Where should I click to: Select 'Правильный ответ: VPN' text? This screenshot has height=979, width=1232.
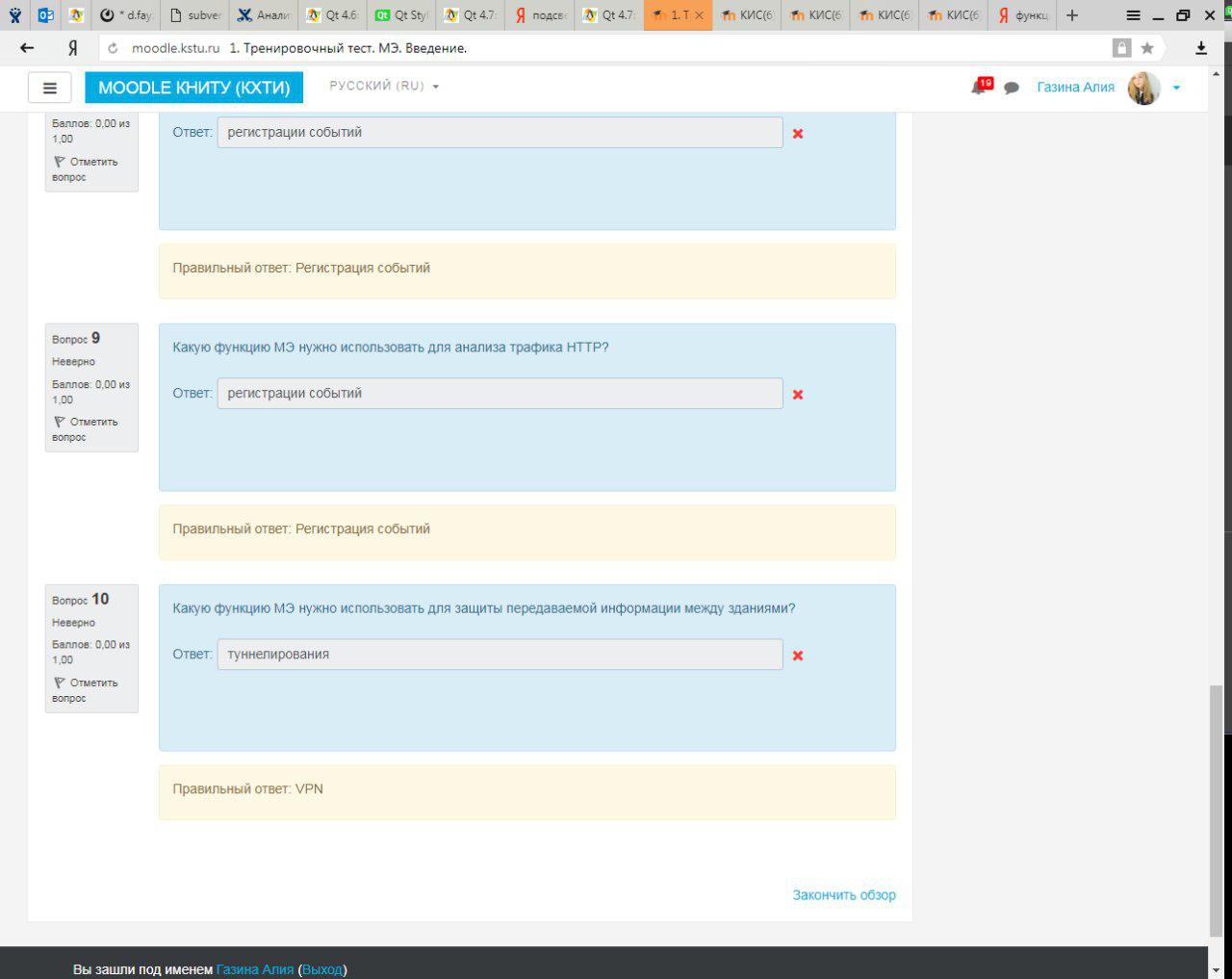[248, 788]
